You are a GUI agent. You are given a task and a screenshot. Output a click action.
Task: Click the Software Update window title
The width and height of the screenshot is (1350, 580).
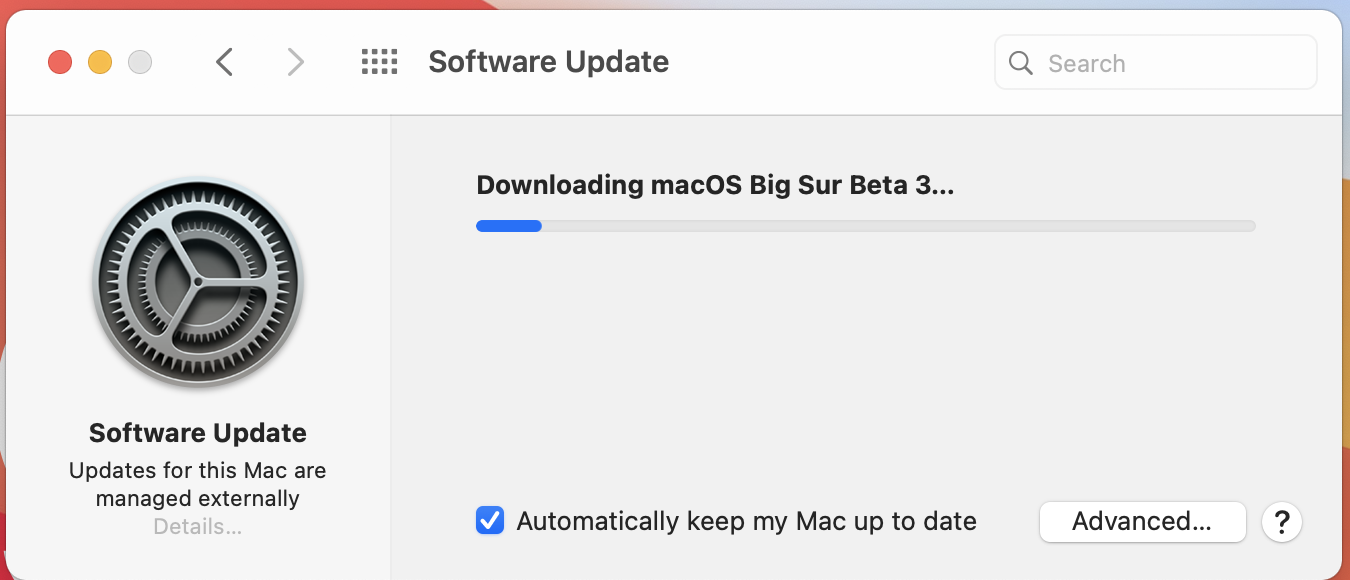click(x=549, y=62)
